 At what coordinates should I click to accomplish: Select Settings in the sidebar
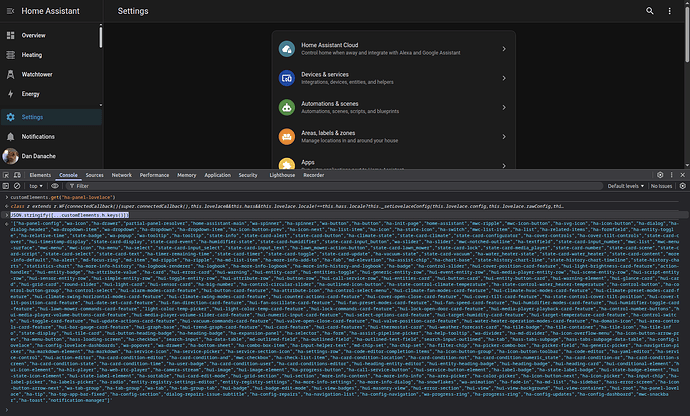tap(51, 117)
